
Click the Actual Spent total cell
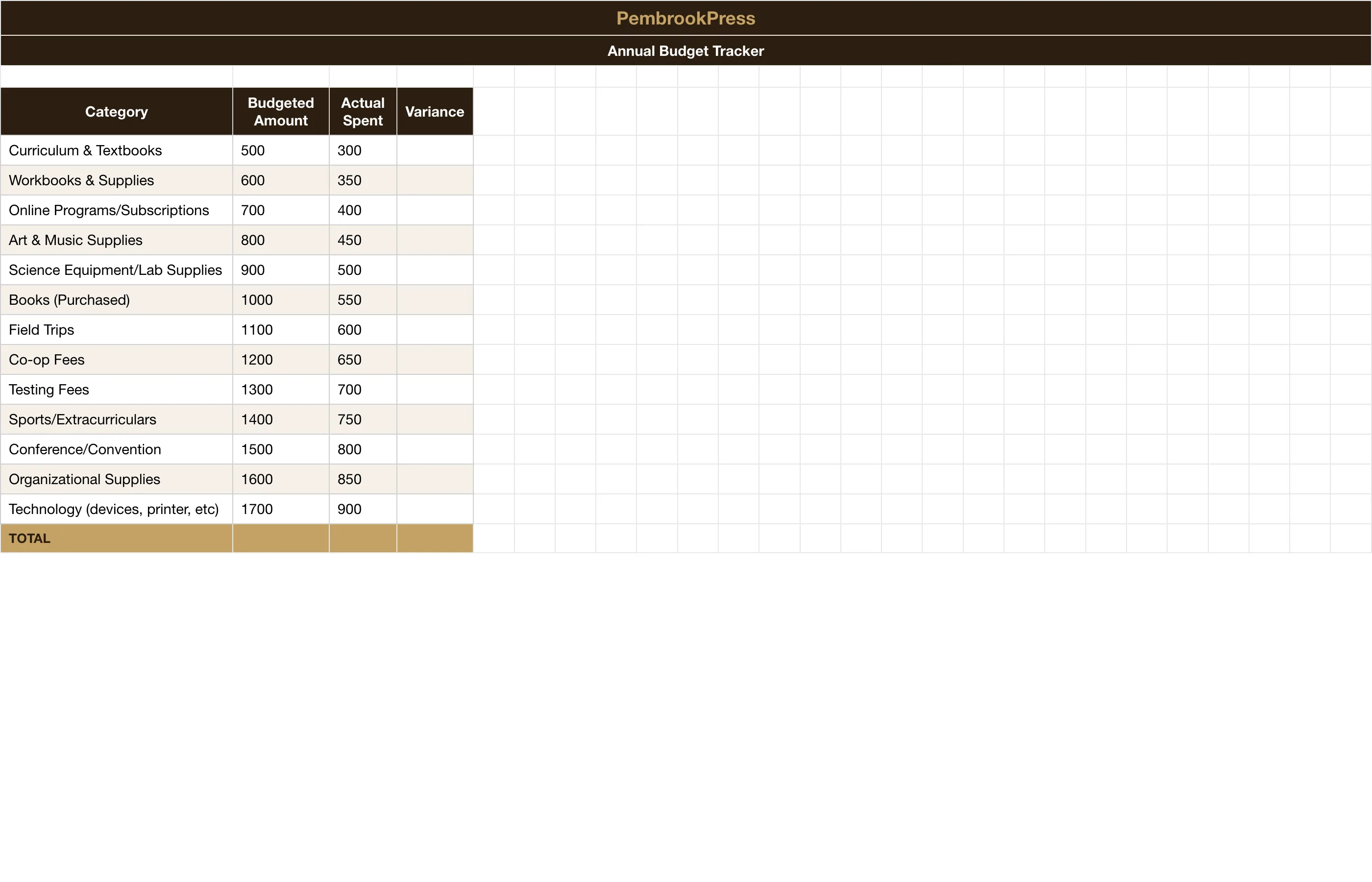click(x=363, y=539)
